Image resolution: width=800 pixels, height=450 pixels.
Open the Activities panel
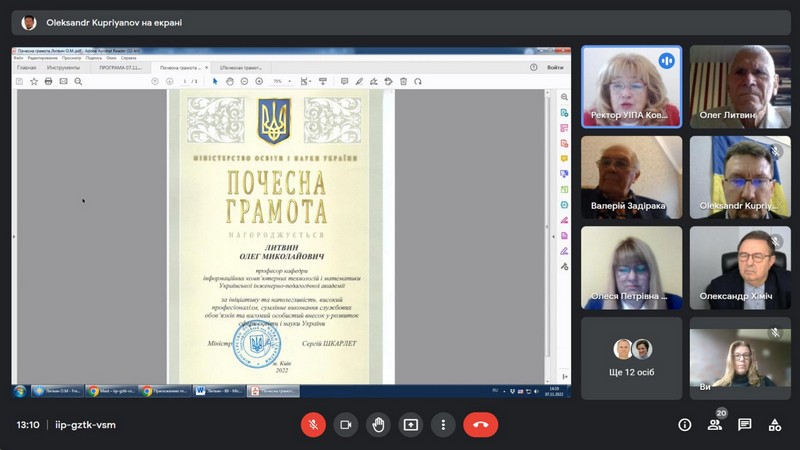coord(774,424)
